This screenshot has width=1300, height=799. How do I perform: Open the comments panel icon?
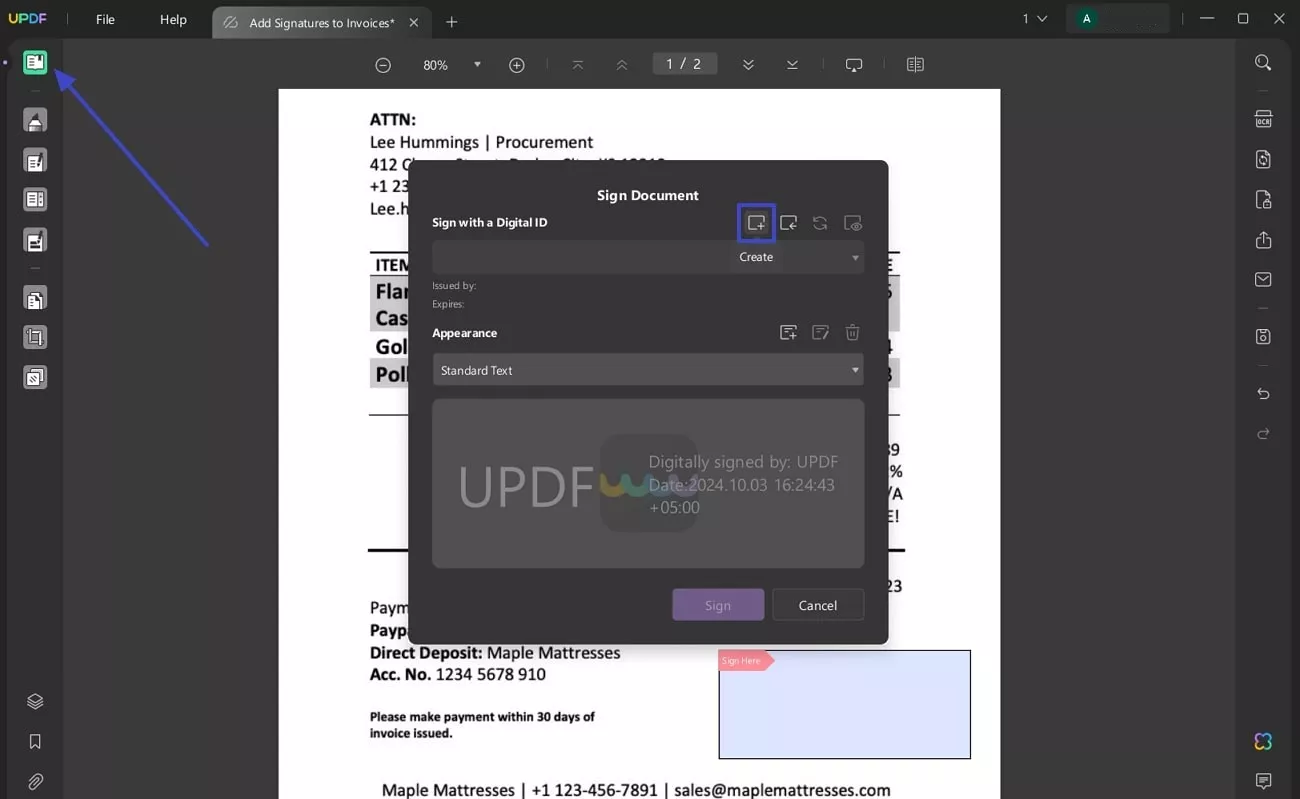click(1263, 780)
